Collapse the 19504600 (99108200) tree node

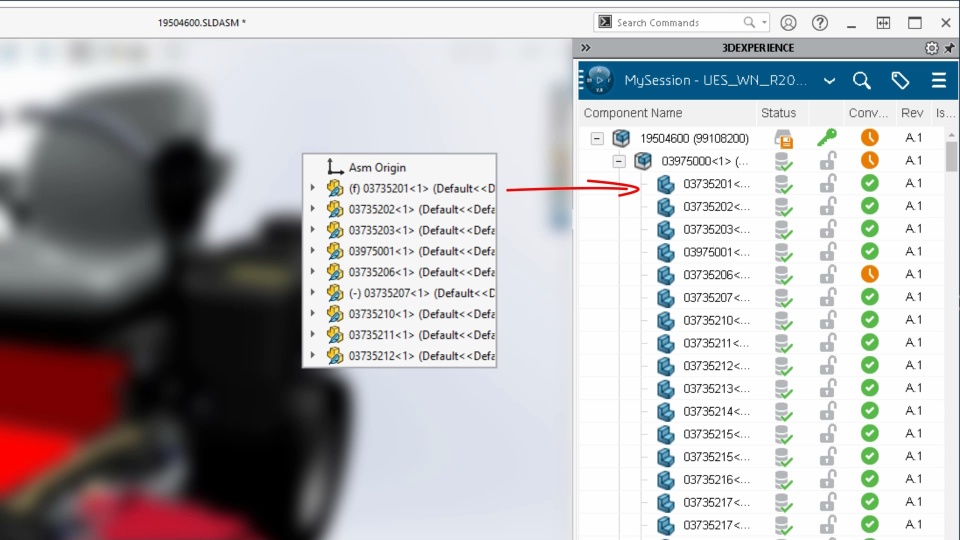tap(597, 138)
